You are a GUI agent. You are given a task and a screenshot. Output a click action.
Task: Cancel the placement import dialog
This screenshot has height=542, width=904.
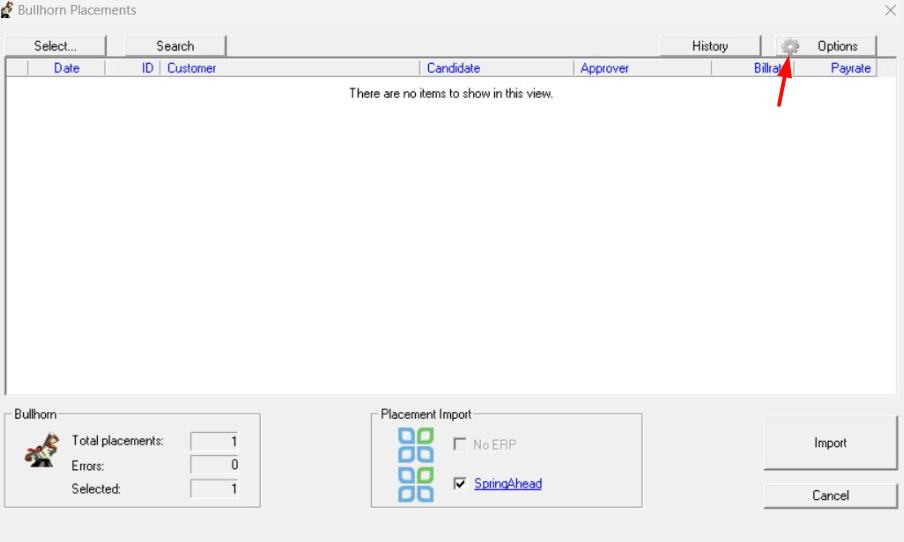click(830, 496)
